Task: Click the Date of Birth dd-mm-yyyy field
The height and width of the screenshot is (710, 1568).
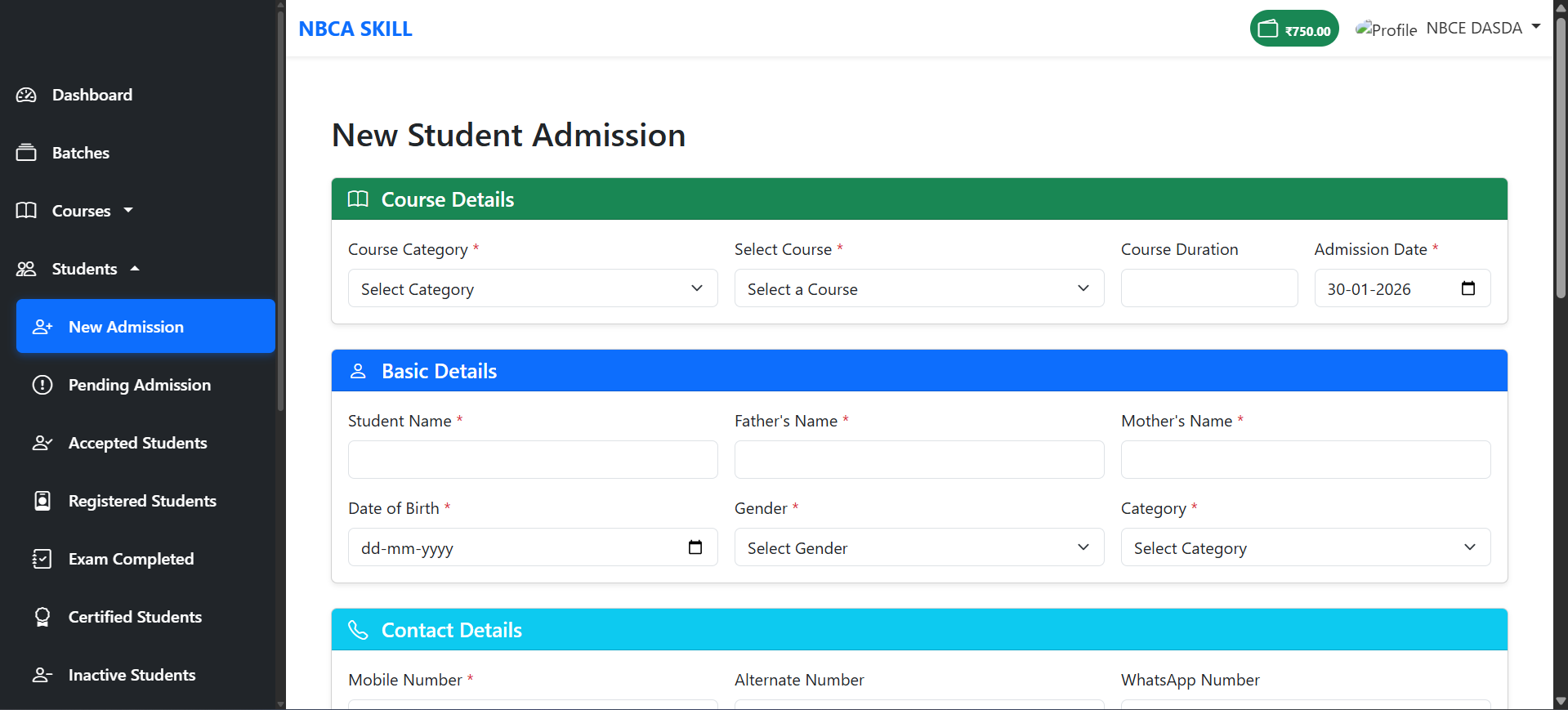Action: tap(533, 547)
